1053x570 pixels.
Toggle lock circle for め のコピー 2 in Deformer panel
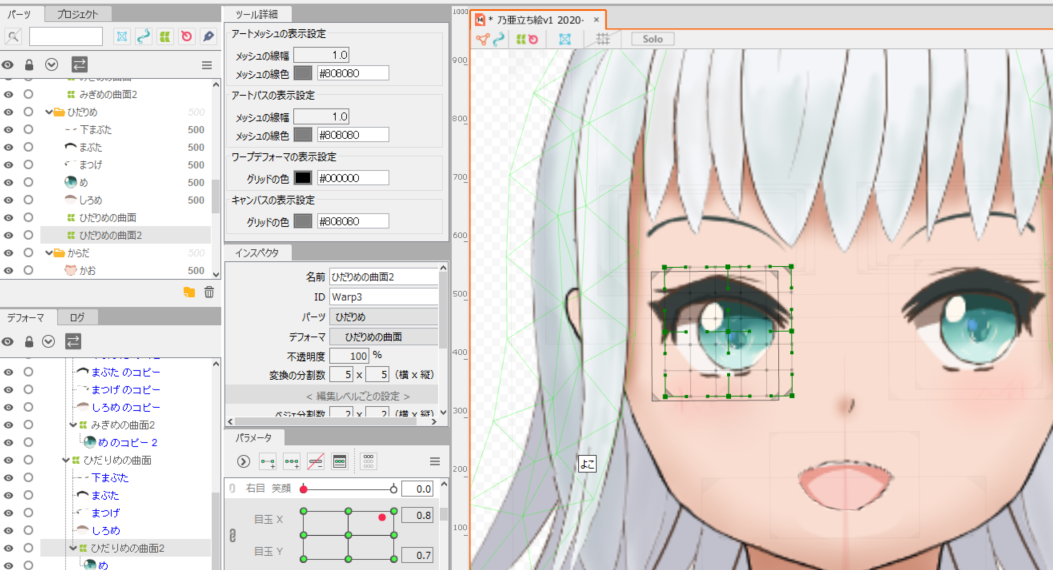click(28, 442)
